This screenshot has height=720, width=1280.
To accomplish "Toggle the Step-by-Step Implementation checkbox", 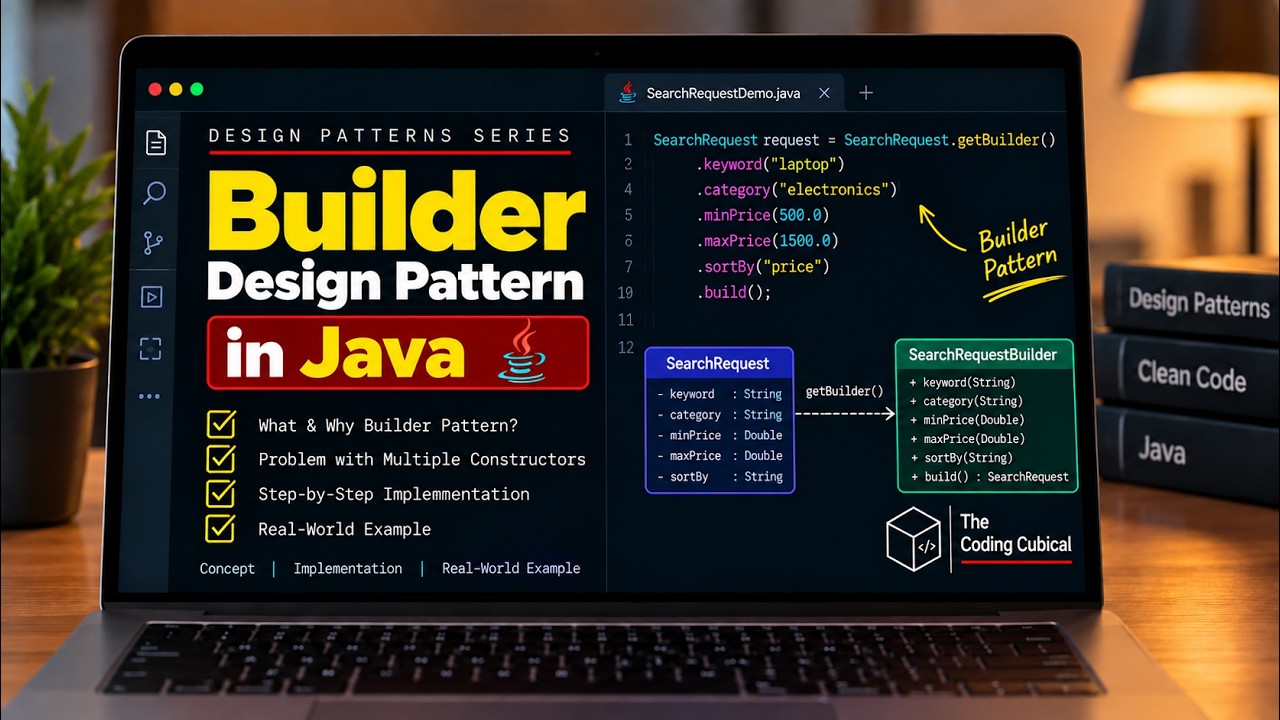I will pyautogui.click(x=220, y=493).
